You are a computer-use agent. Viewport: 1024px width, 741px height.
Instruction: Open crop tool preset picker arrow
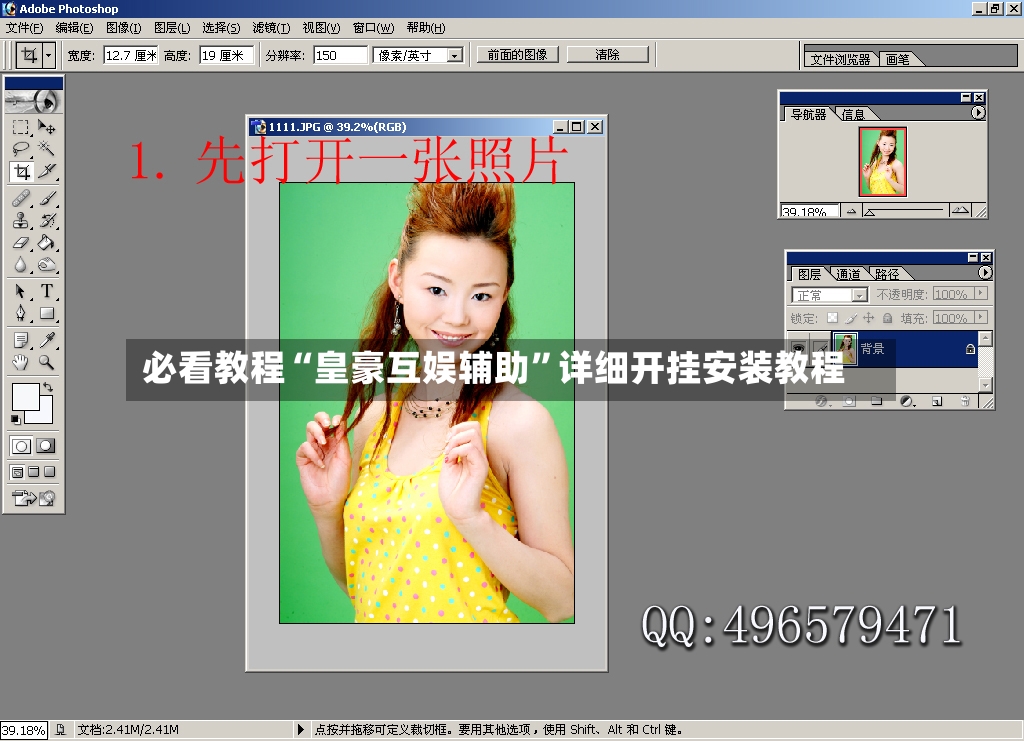tap(48, 55)
